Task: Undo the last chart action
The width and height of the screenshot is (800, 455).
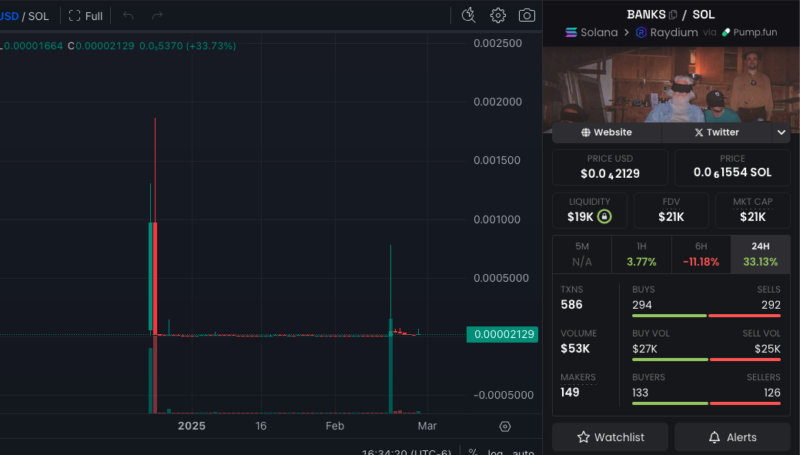Action: point(128,16)
